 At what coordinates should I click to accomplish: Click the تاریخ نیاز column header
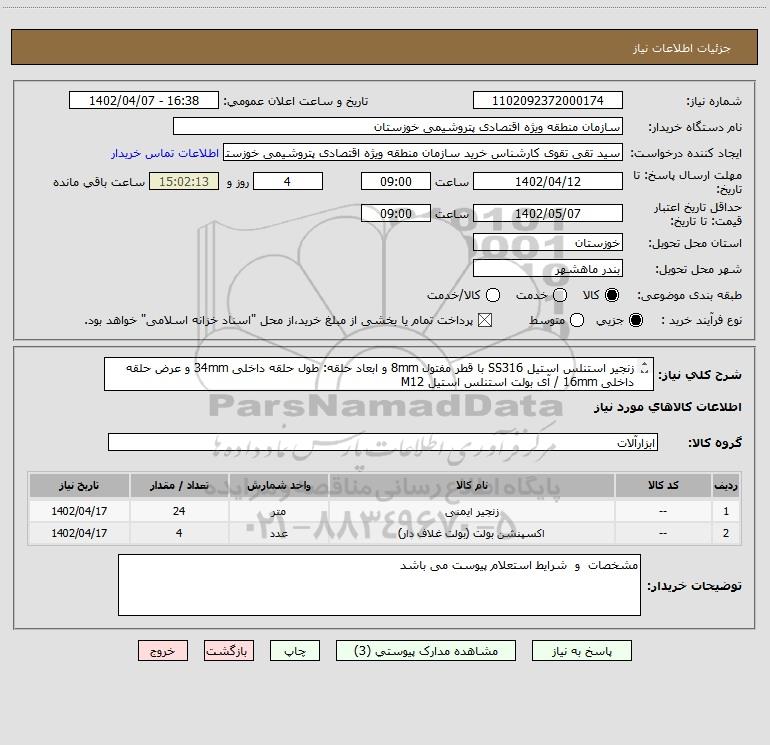[79, 486]
